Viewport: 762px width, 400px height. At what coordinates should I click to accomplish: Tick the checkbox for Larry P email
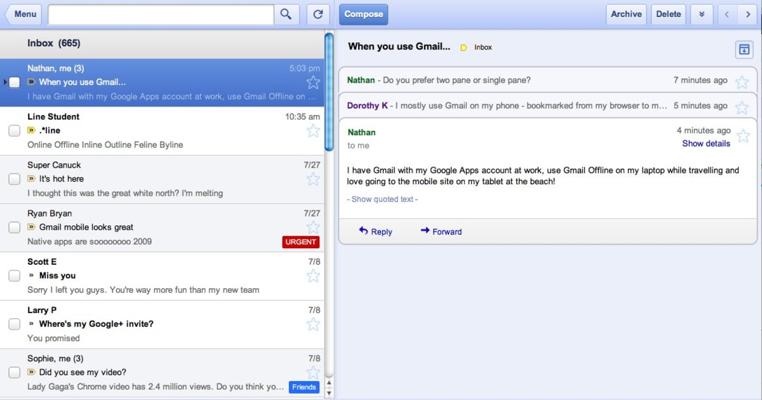point(14,324)
